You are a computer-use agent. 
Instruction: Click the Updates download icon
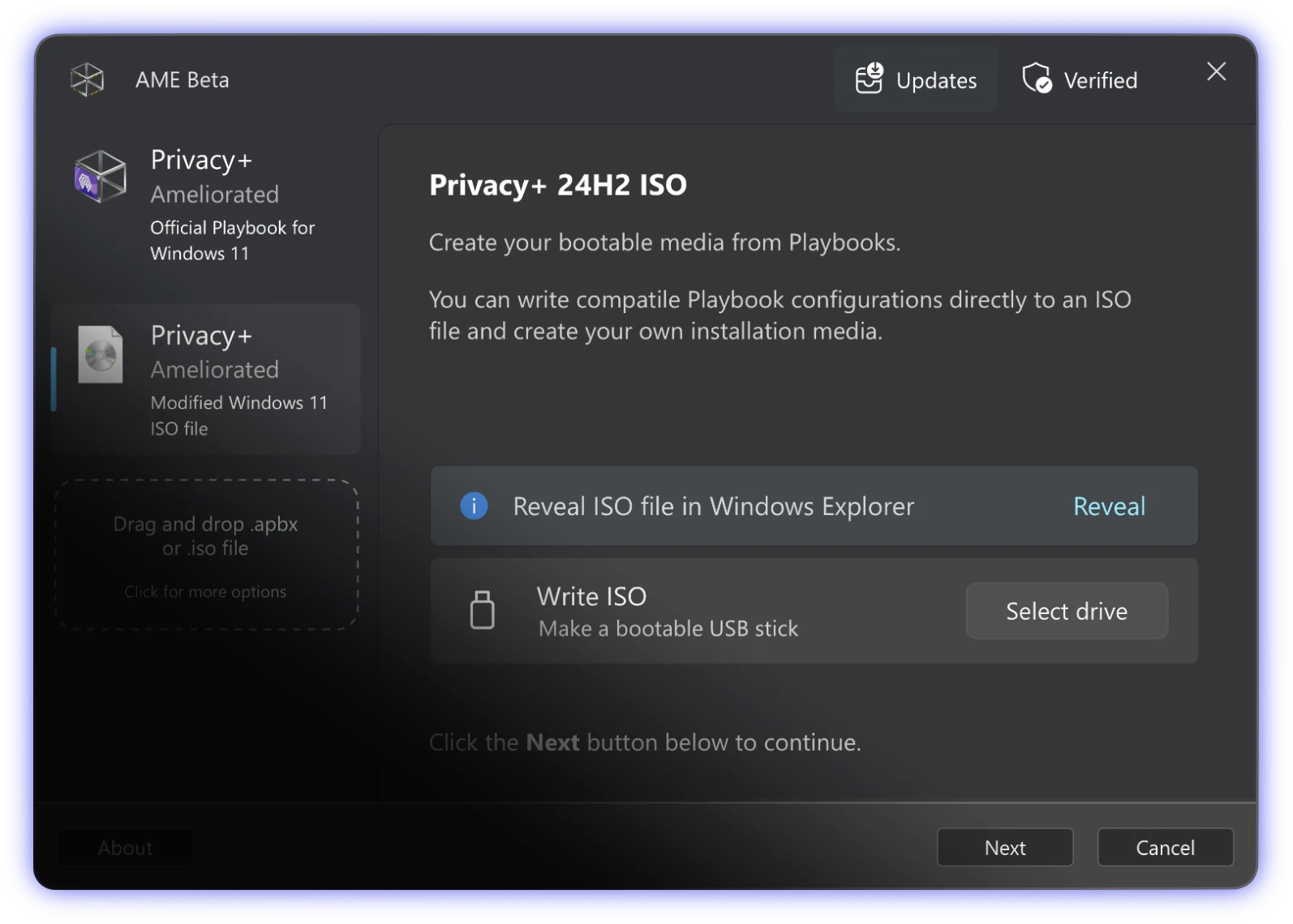[x=869, y=80]
